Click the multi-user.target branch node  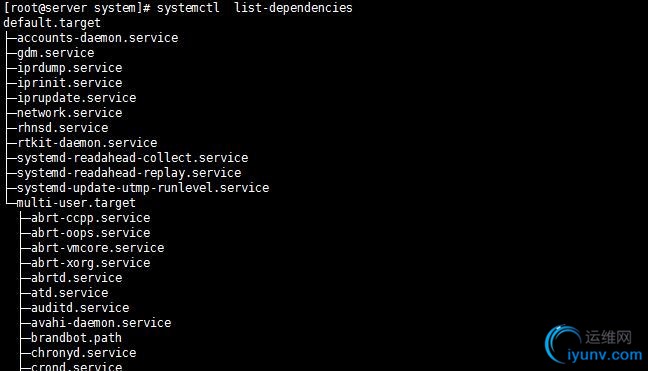point(76,203)
